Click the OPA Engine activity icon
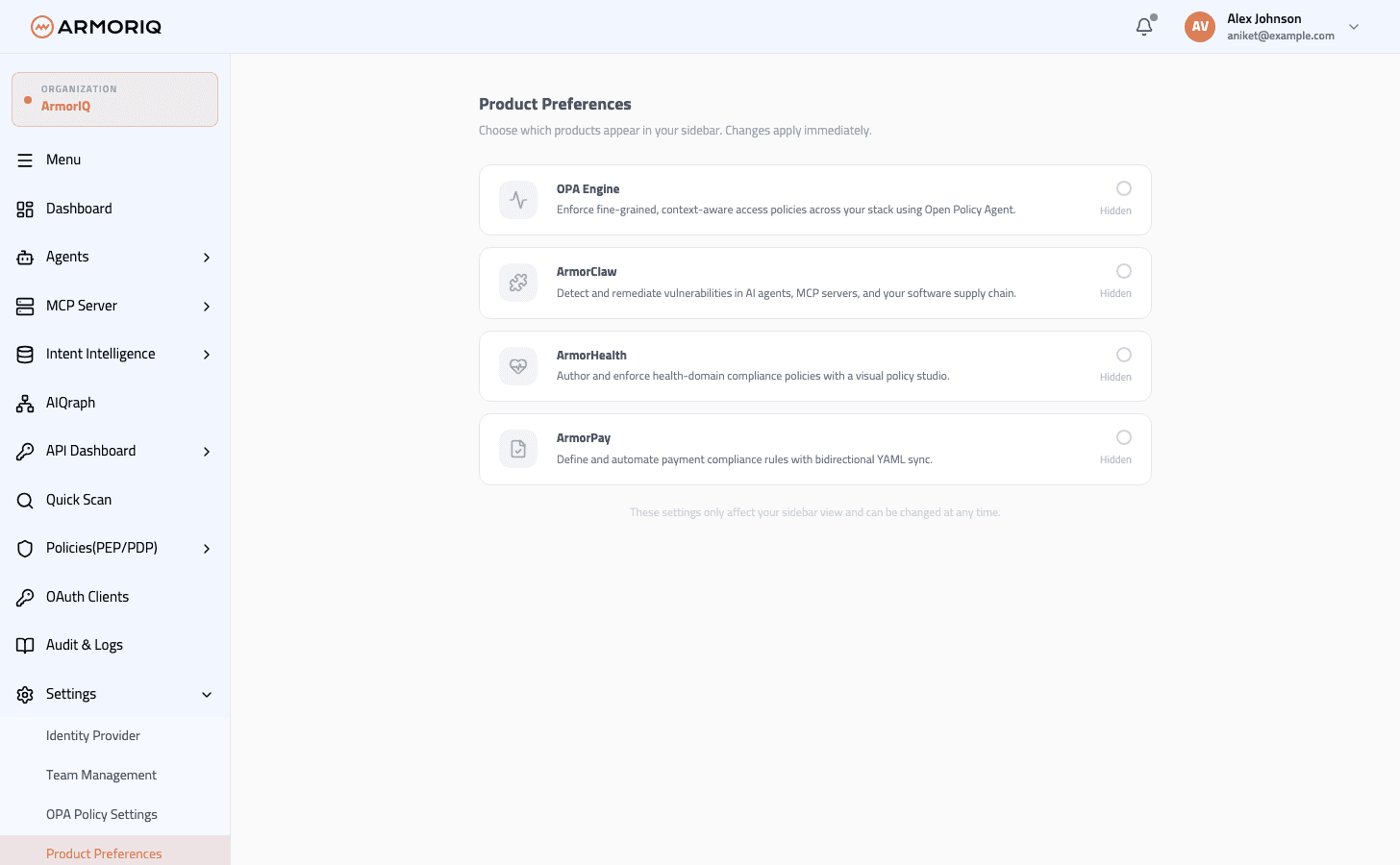Viewport: 1400px width, 865px height. pyautogui.click(x=518, y=200)
